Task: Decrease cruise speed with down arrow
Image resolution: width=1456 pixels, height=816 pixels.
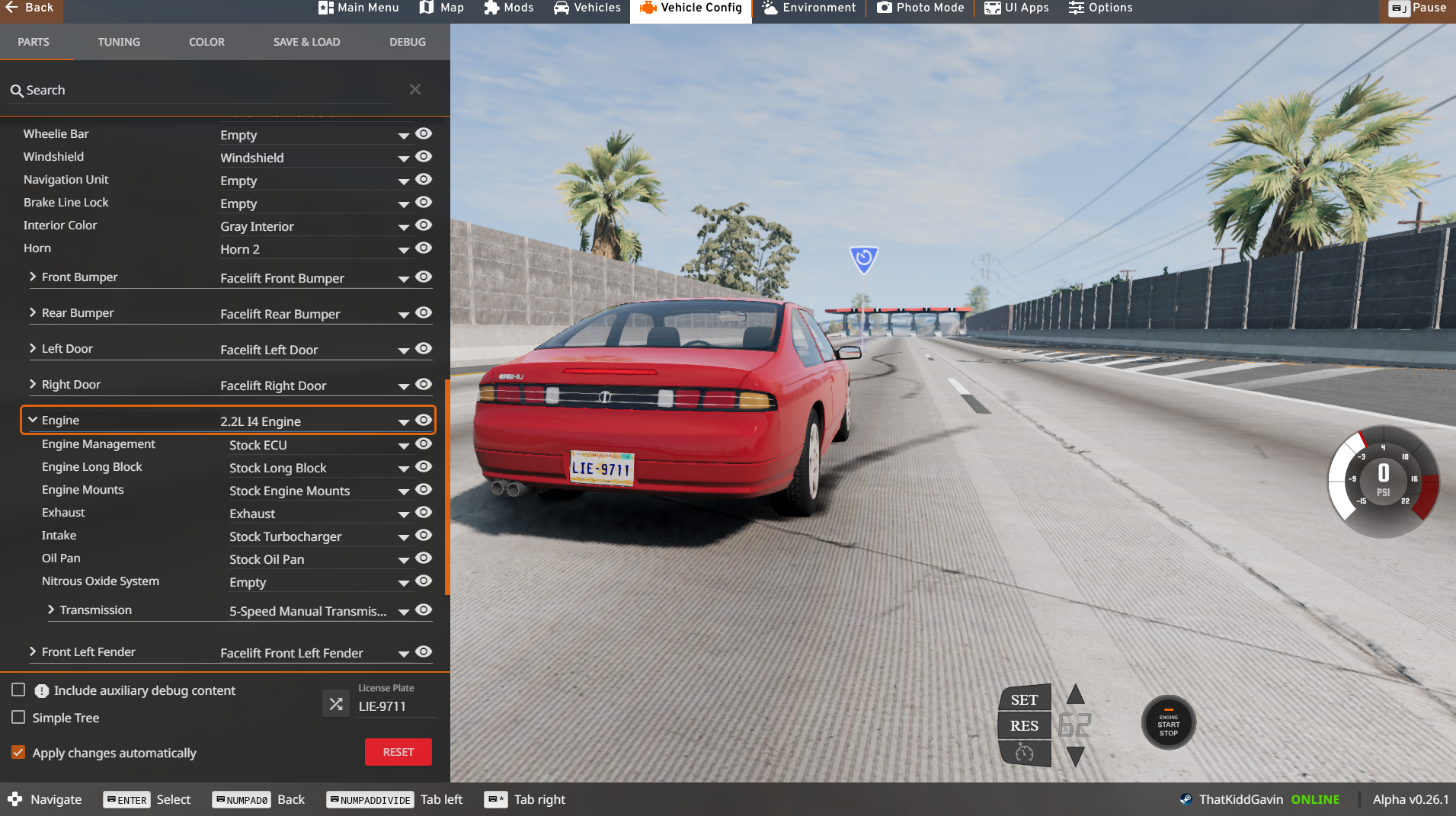Action: pos(1076,757)
